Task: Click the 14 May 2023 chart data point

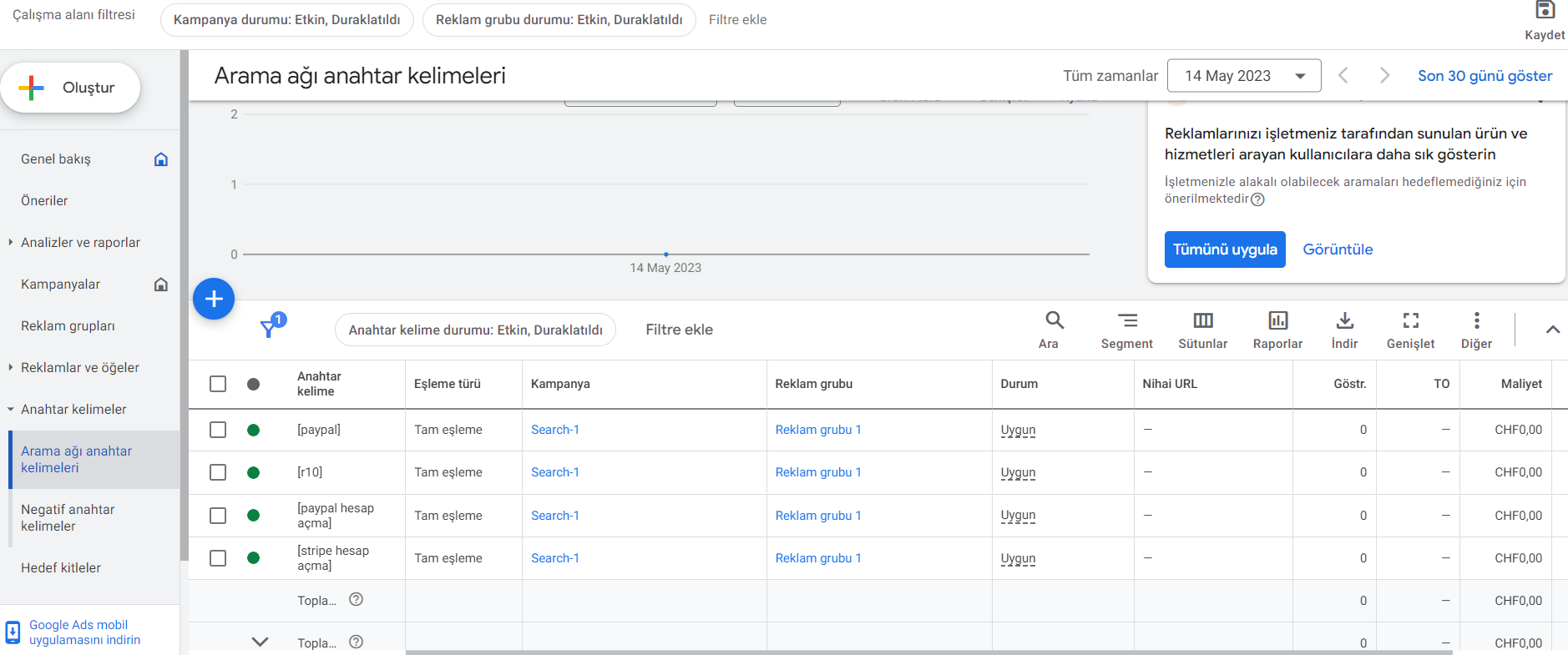Action: pyautogui.click(x=665, y=254)
